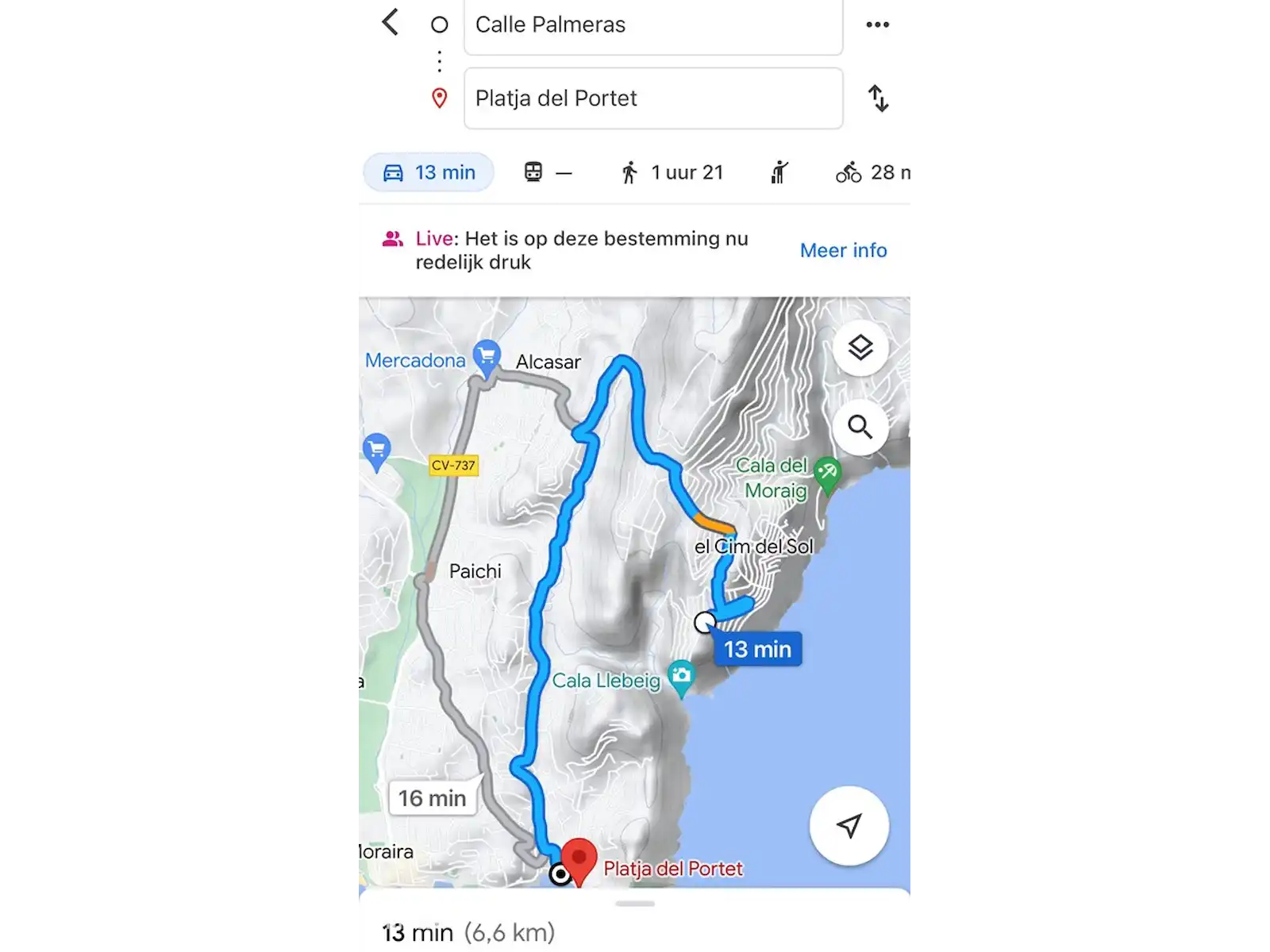Open the three-dot options menu
Screen dimensions: 1270x952
click(877, 25)
